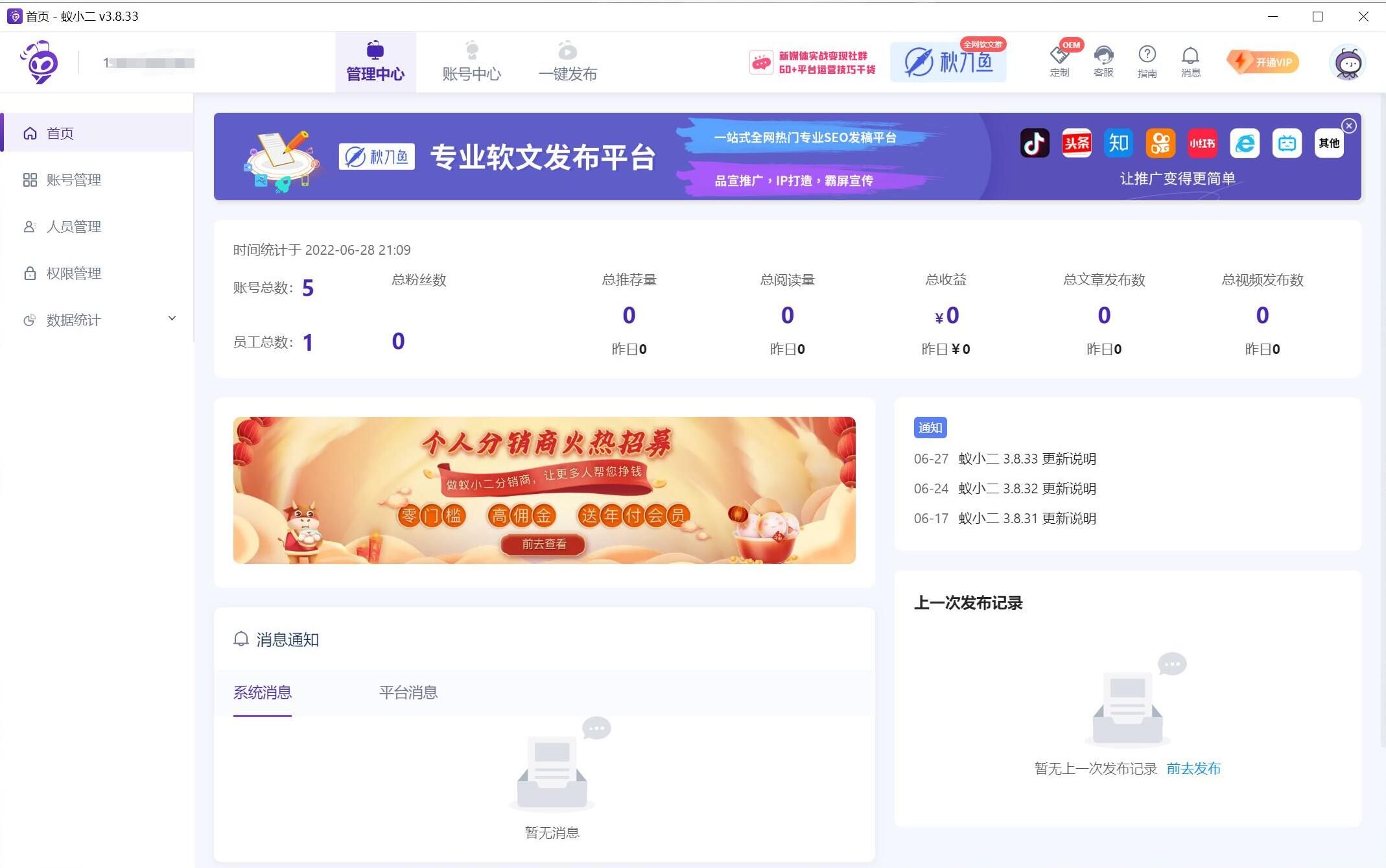Screen dimensions: 1386x868
Task: Select 首页 in the sidebar
Action: point(97,133)
